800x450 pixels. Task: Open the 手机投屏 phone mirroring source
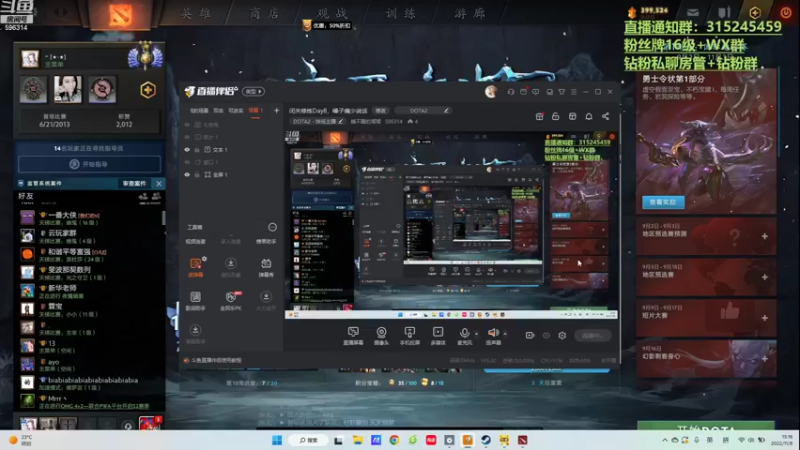coord(409,336)
